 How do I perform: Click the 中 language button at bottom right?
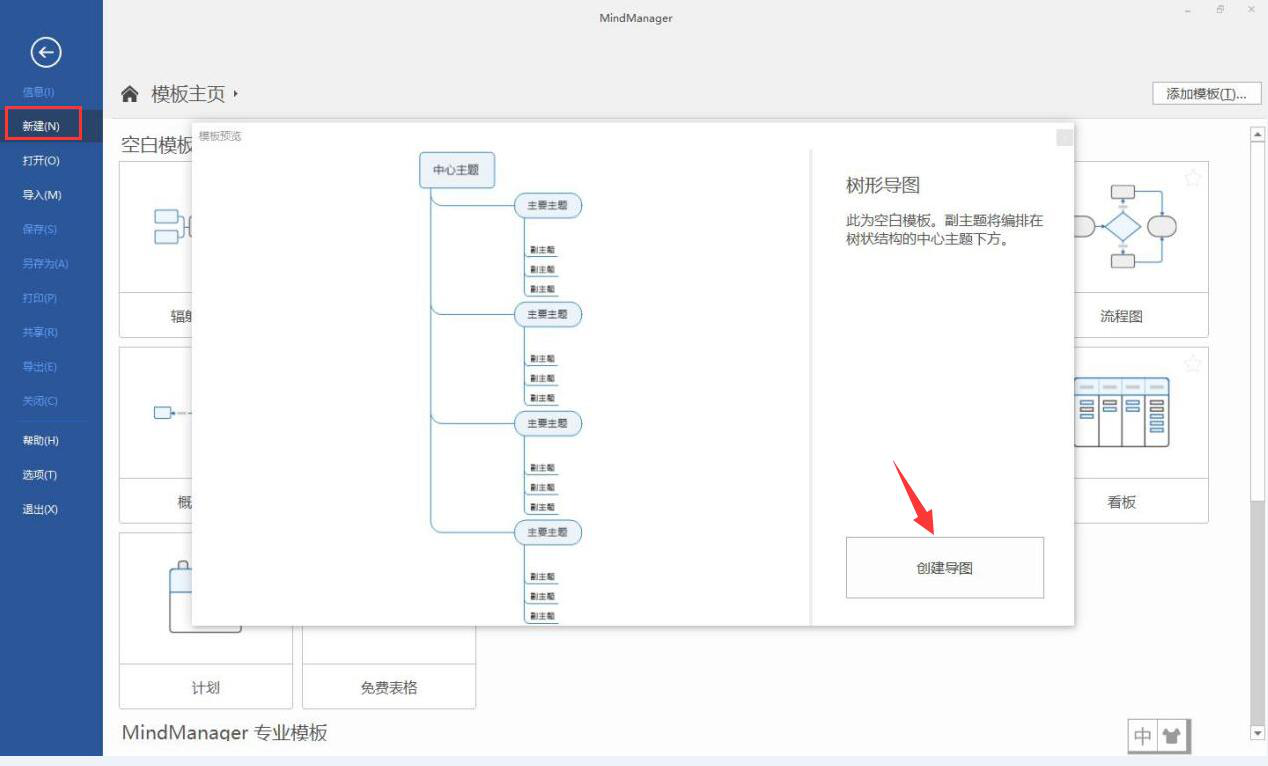point(1145,735)
